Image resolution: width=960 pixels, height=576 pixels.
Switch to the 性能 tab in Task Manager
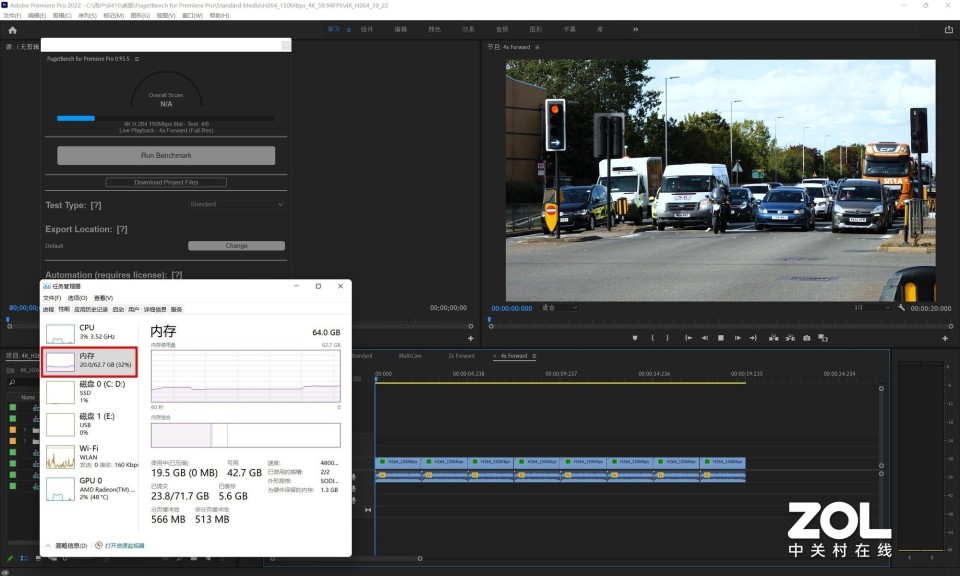64,309
